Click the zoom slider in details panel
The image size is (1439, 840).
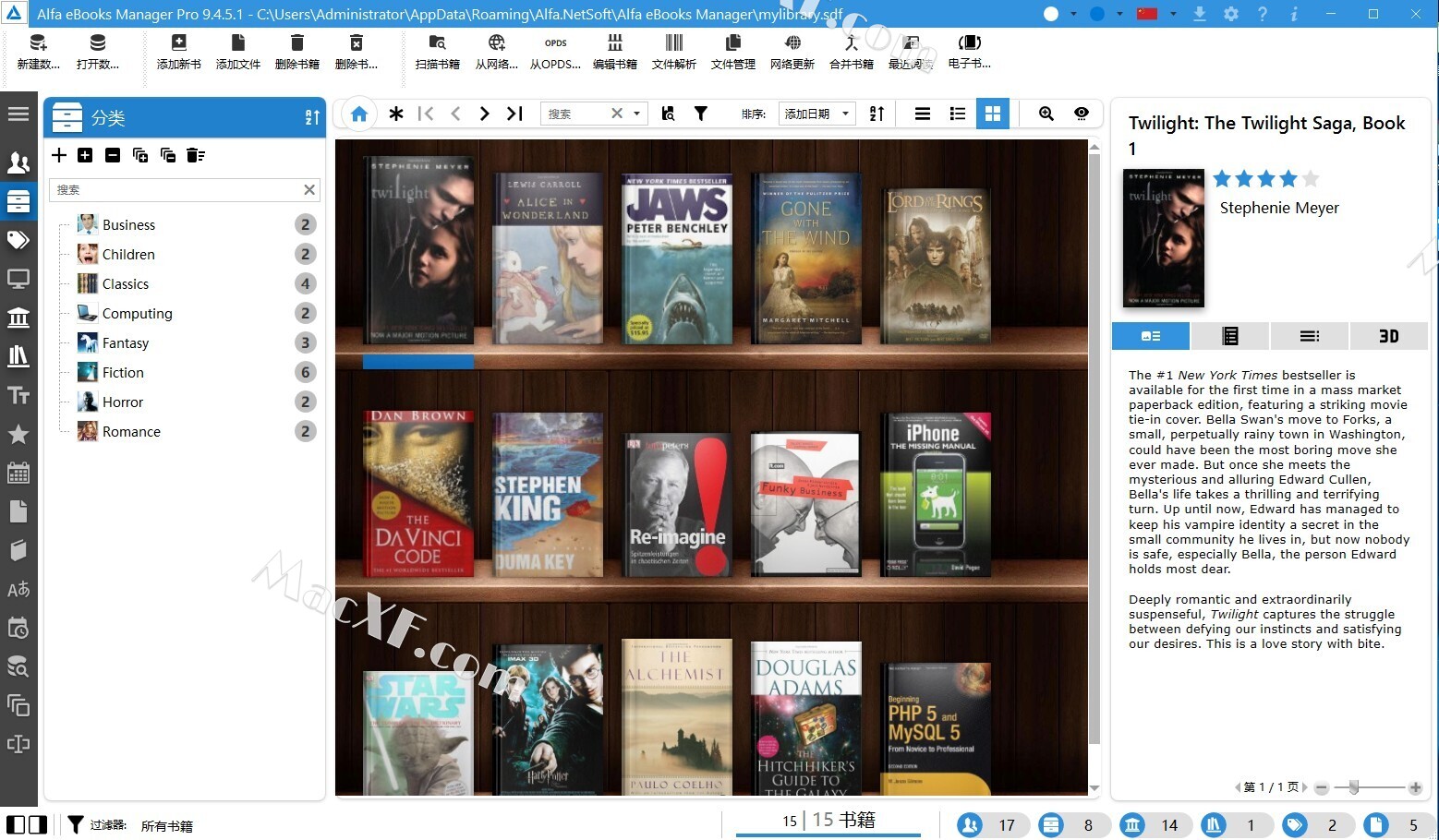pyautogui.click(x=1354, y=787)
